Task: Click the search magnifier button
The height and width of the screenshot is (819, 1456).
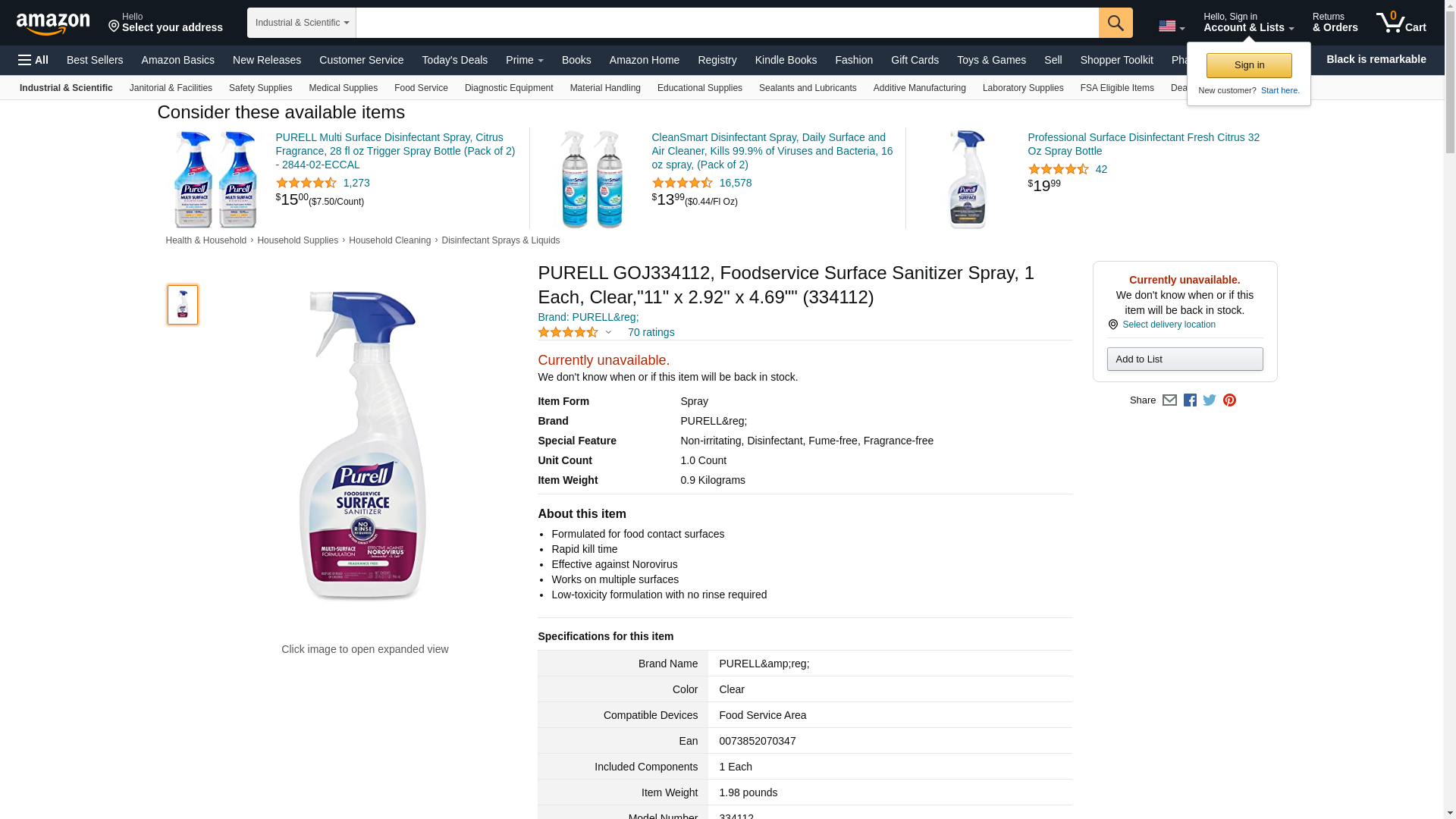Action: click(1115, 23)
